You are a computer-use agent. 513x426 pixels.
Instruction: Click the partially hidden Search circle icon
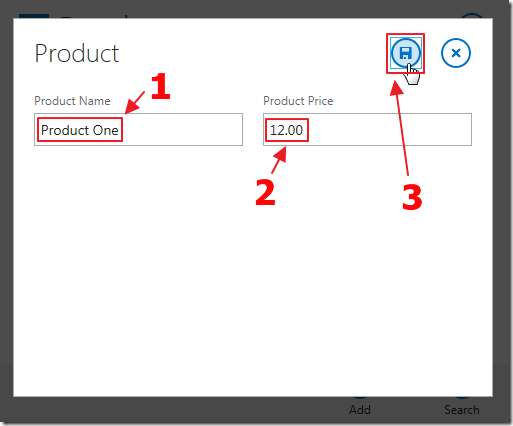tap(462, 397)
